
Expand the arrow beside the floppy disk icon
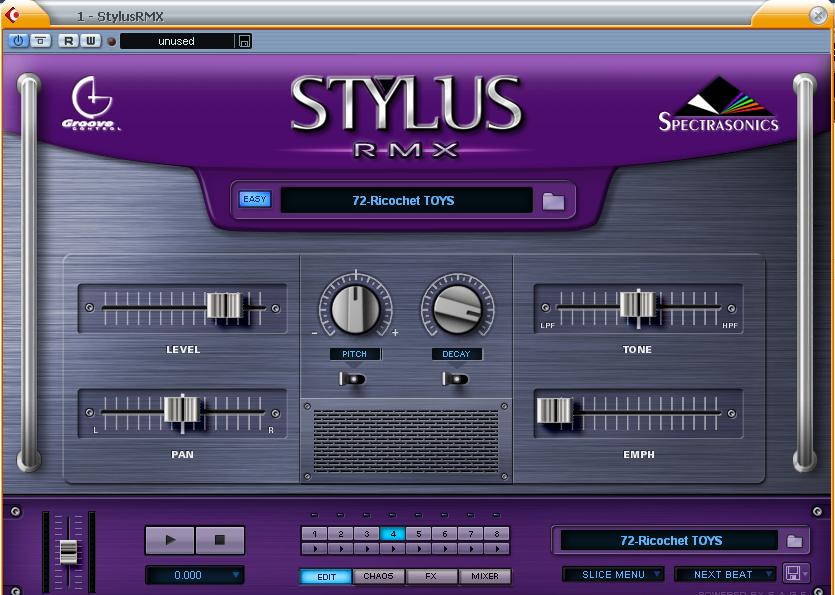click(805, 574)
